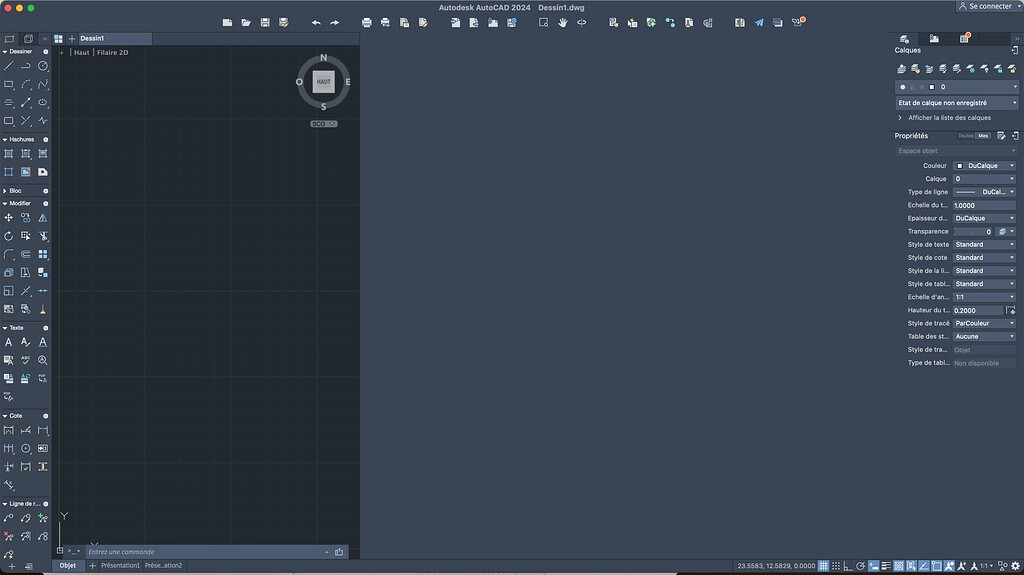Click the layer 0 color swatch
Viewport: 1024px width, 575px height.
(x=932, y=87)
